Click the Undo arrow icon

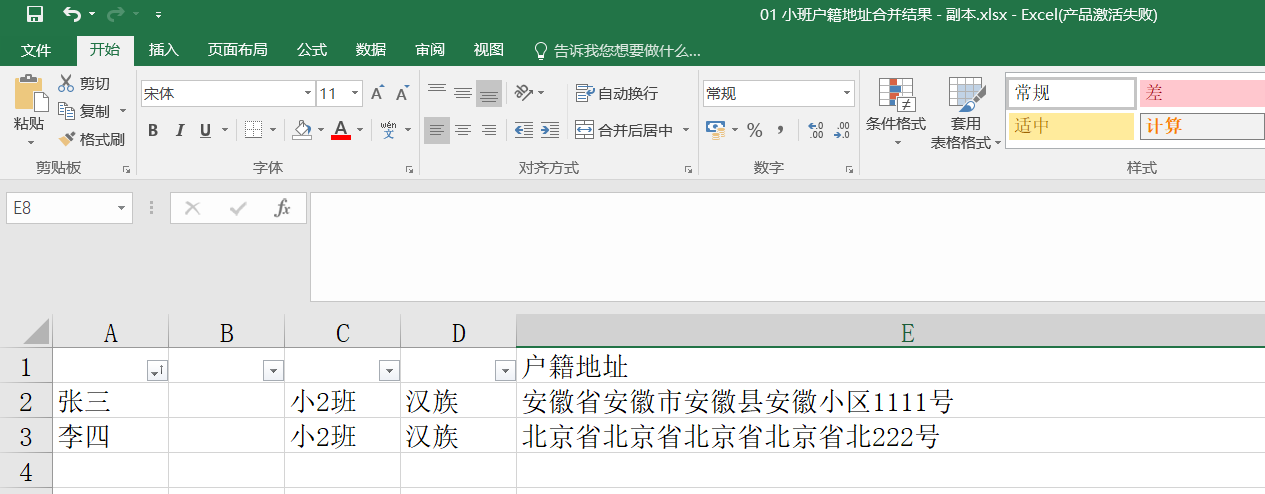(x=71, y=14)
